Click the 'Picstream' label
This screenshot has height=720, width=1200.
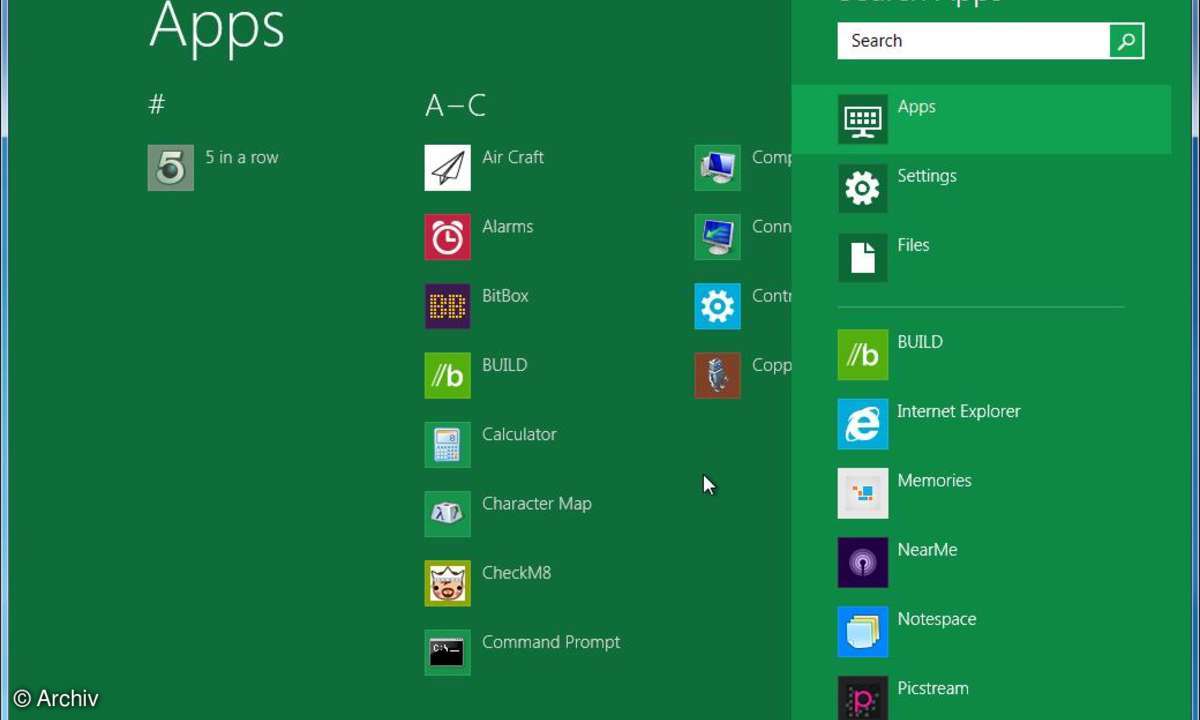933,688
